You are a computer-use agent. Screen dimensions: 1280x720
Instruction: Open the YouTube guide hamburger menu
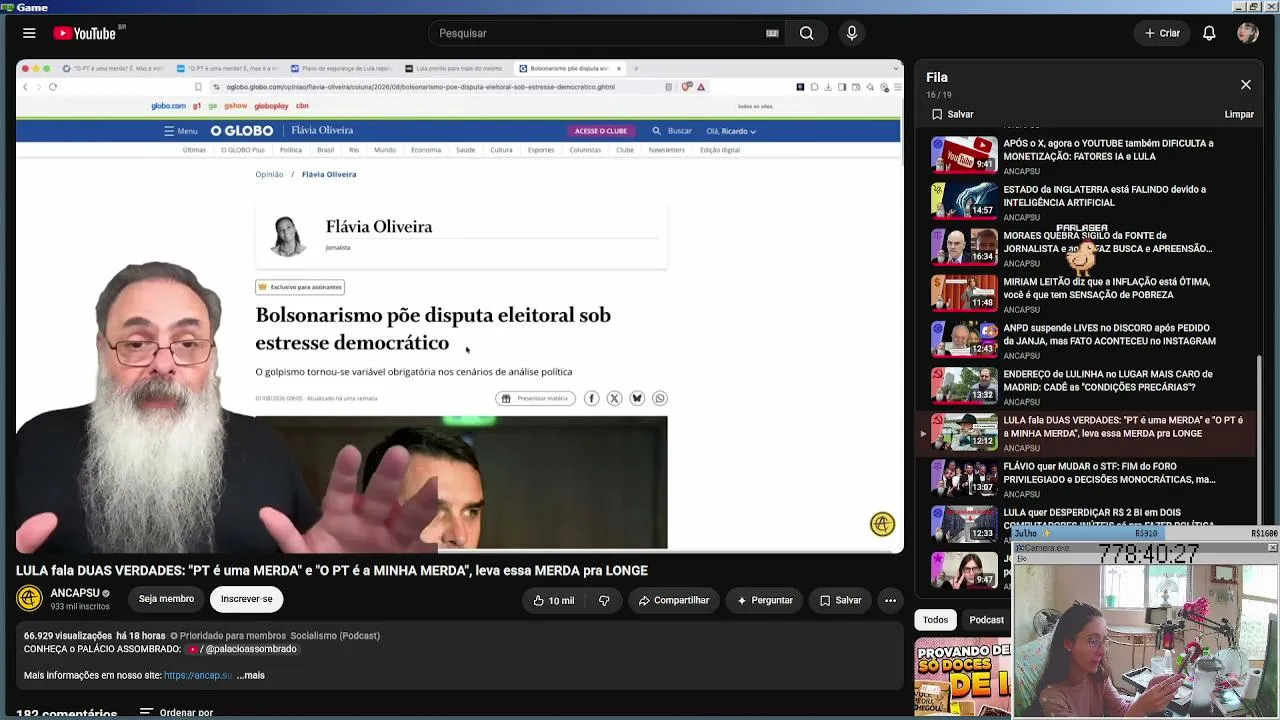click(x=29, y=33)
